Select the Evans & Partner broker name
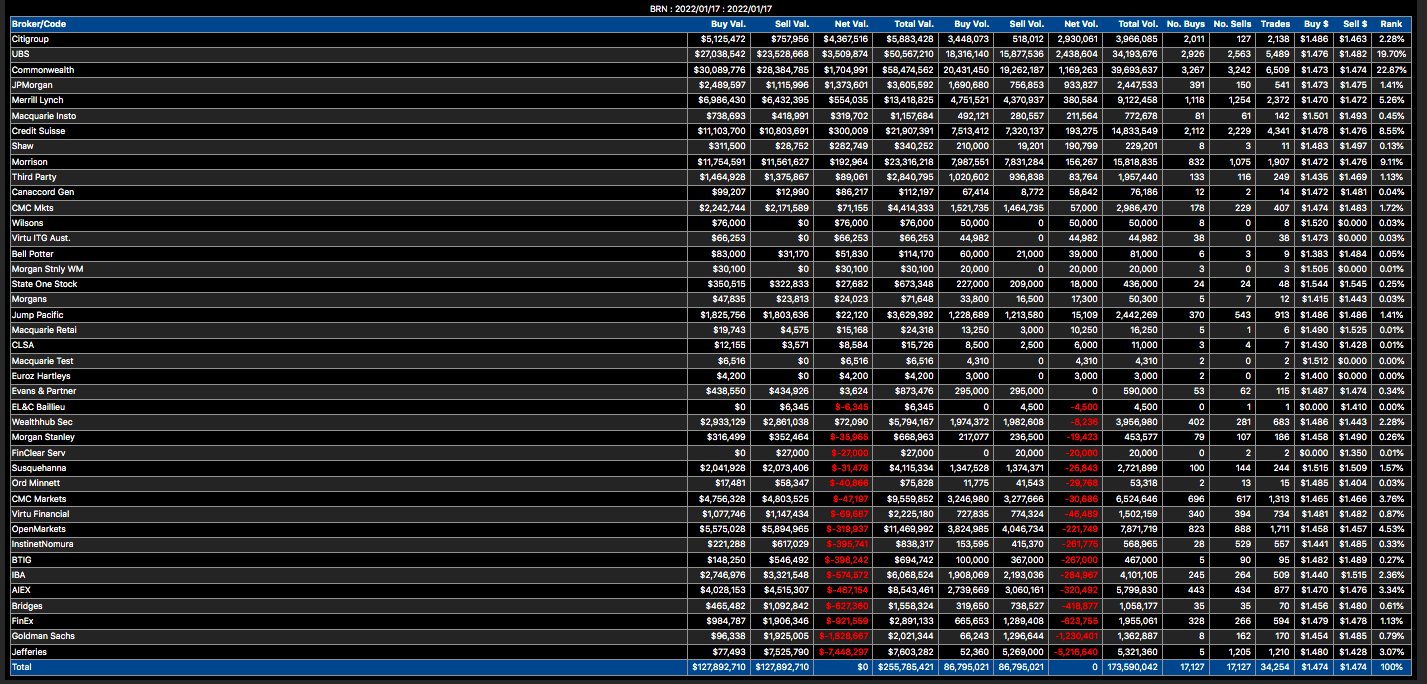This screenshot has width=1427, height=684. pyautogui.click(x=43, y=391)
